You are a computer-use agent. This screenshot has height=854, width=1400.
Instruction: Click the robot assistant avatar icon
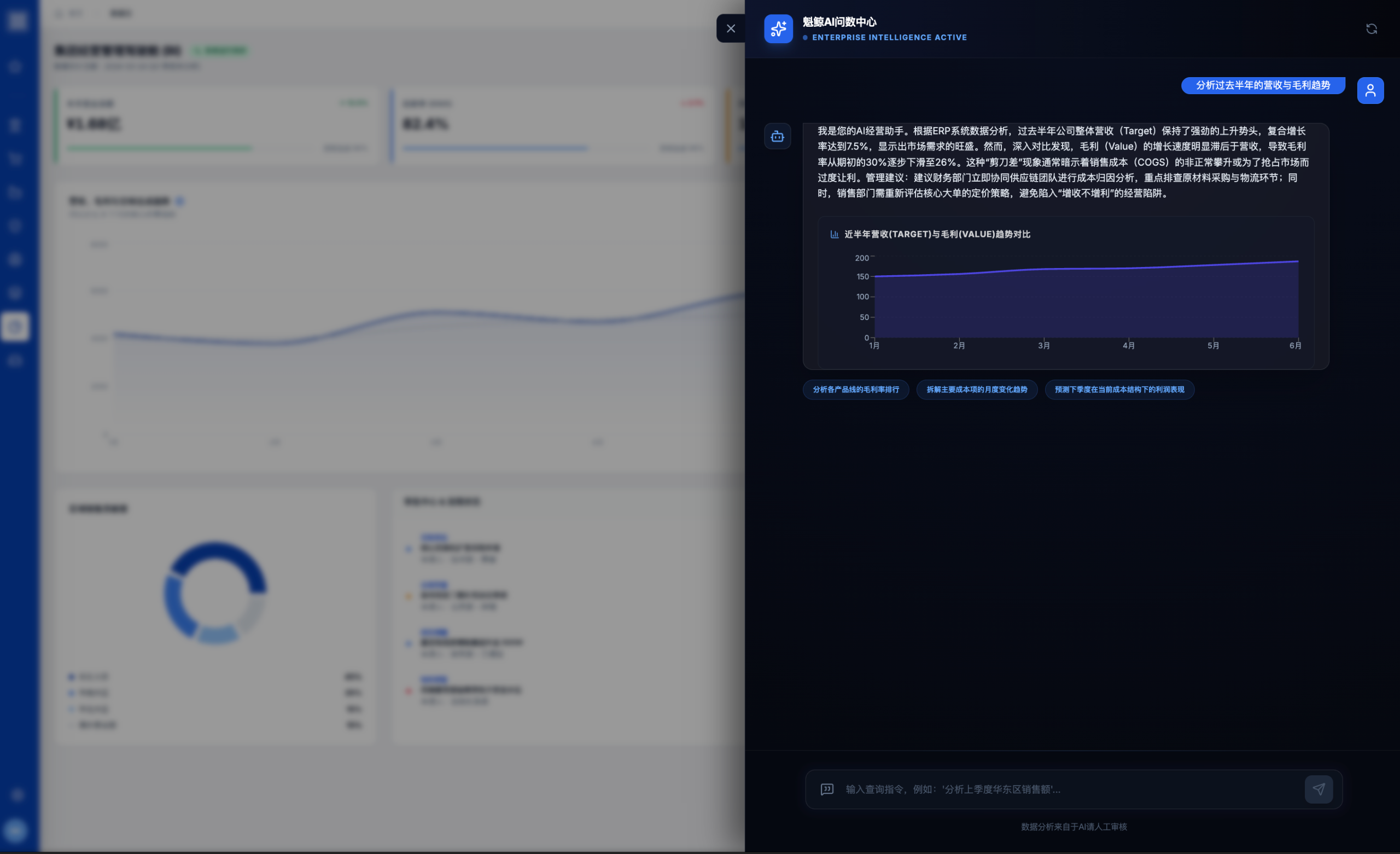(x=777, y=136)
